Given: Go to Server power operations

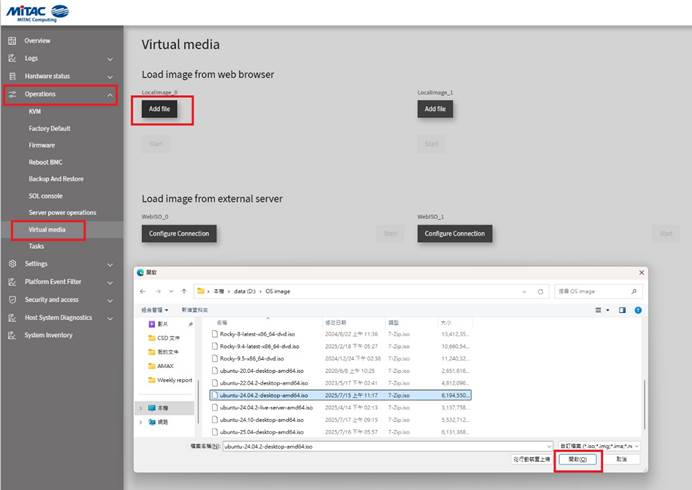Looking at the screenshot, I should tap(62, 212).
